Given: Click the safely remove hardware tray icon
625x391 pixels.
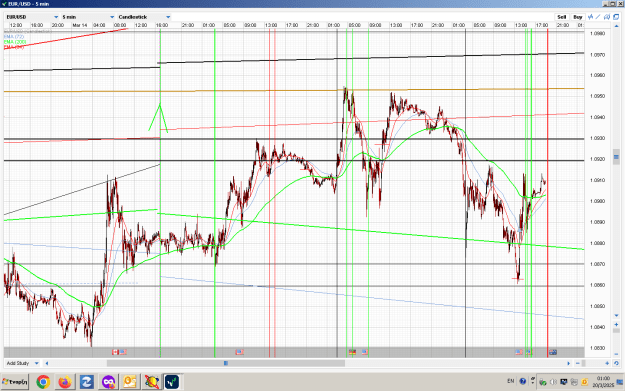Looking at the screenshot, I should click(542, 382).
